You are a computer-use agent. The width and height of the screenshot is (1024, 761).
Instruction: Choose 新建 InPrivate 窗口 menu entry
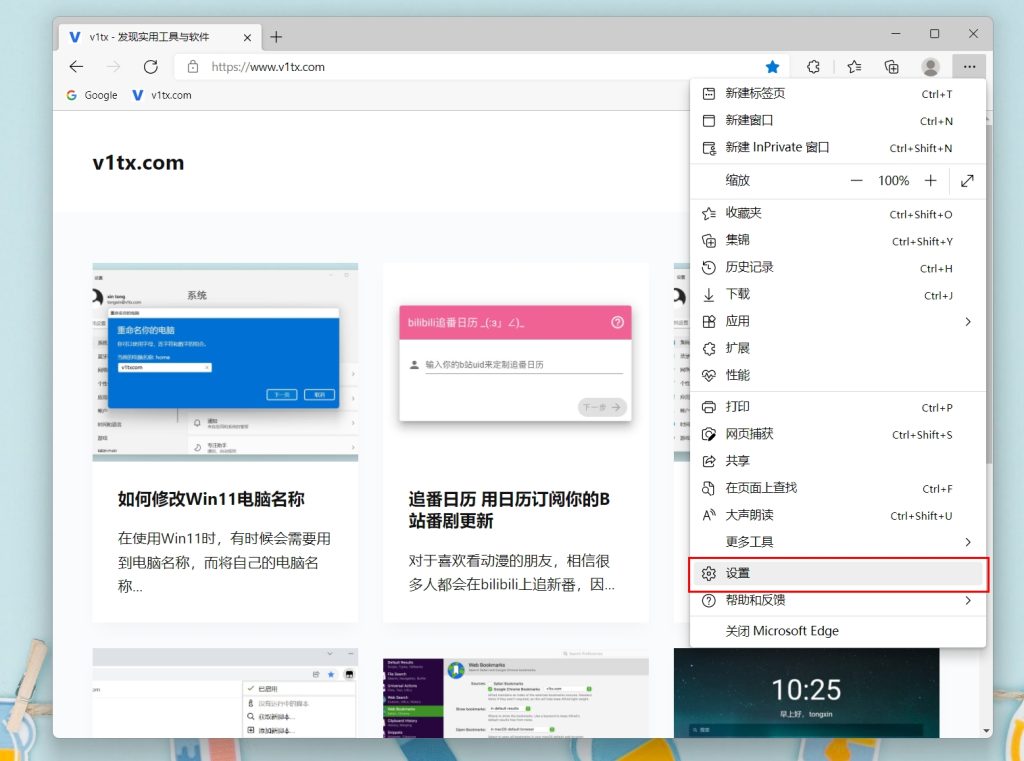[838, 148]
